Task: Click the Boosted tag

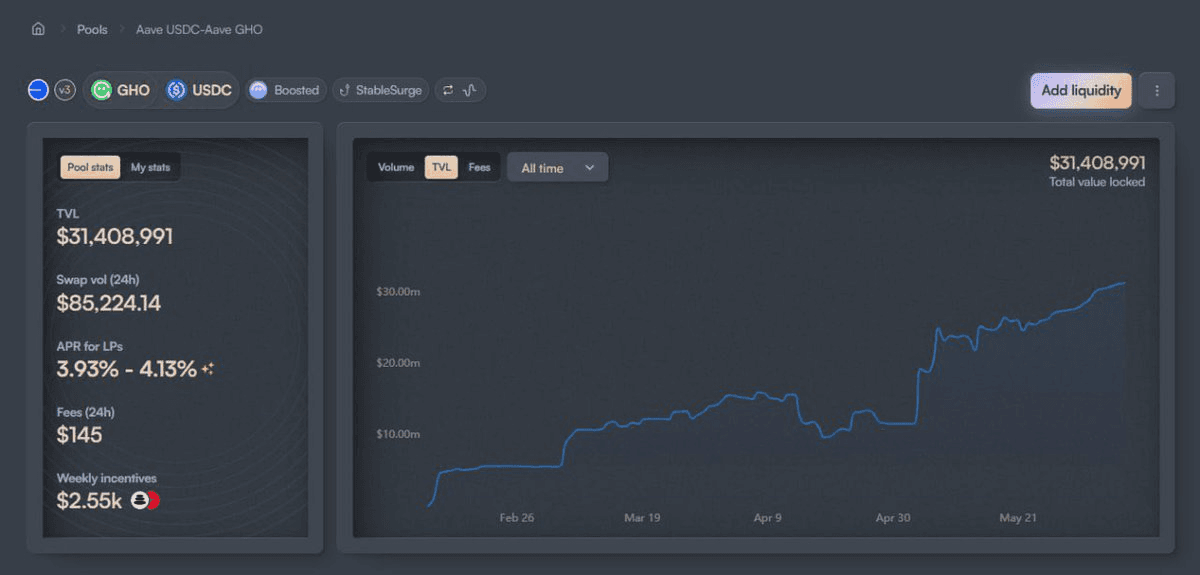Action: (x=285, y=90)
